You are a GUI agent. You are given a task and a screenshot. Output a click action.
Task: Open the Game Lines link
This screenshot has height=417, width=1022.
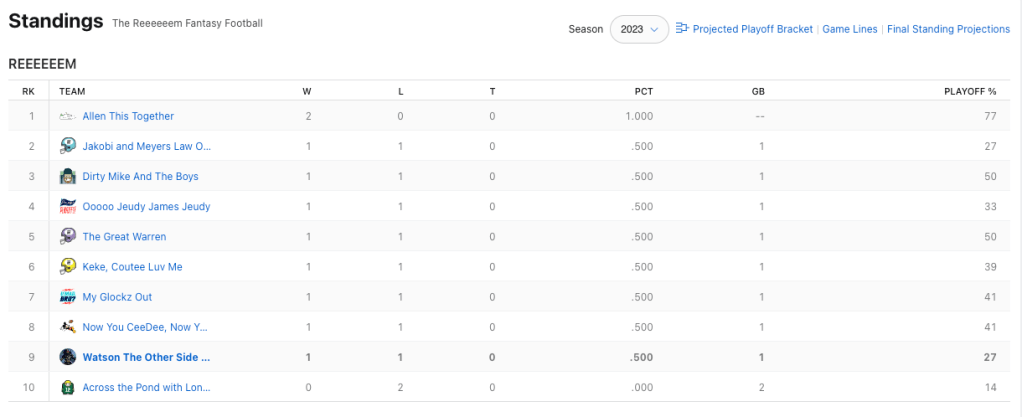(850, 29)
